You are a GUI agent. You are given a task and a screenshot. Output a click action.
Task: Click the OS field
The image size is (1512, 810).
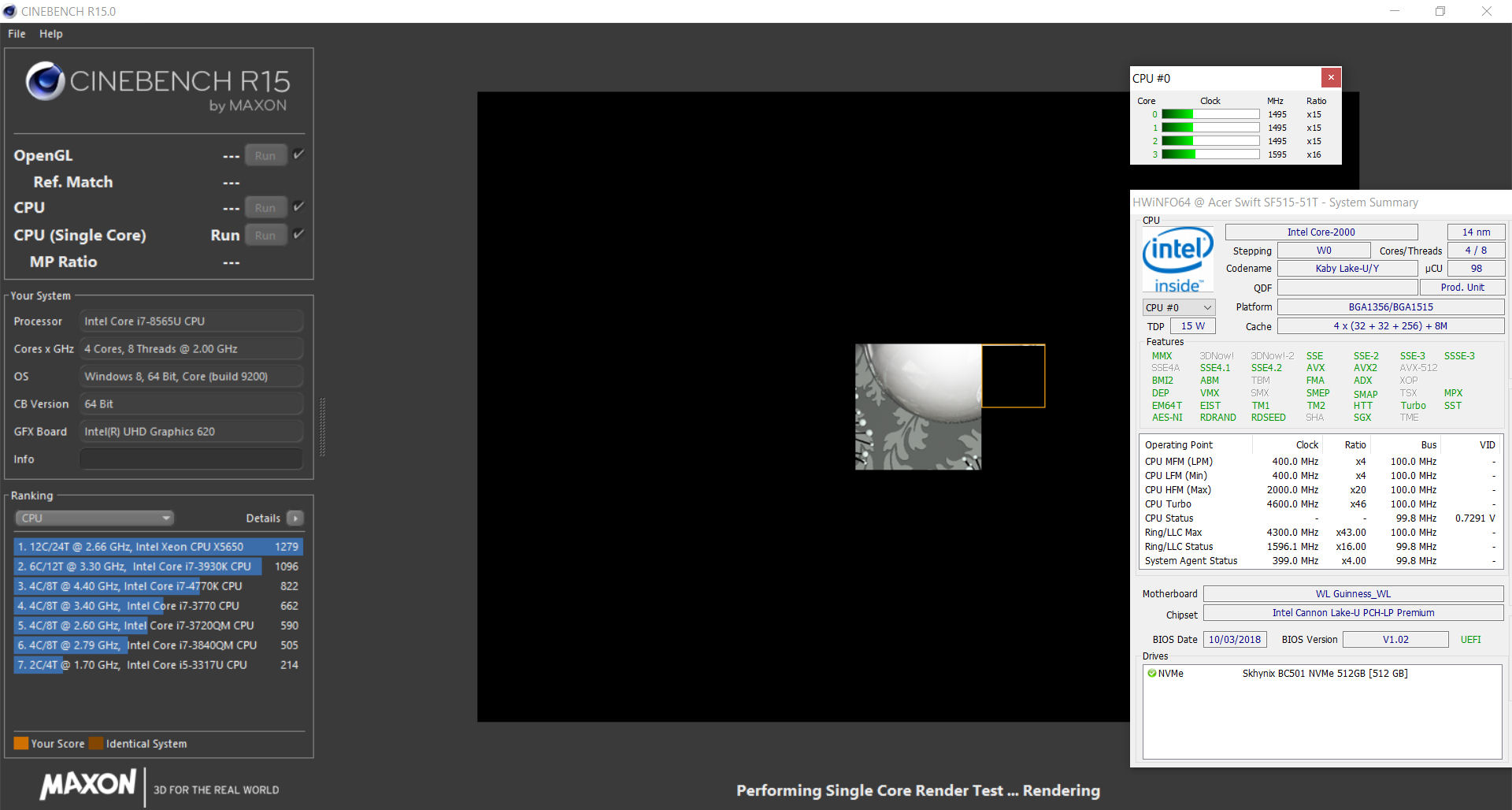coord(191,377)
